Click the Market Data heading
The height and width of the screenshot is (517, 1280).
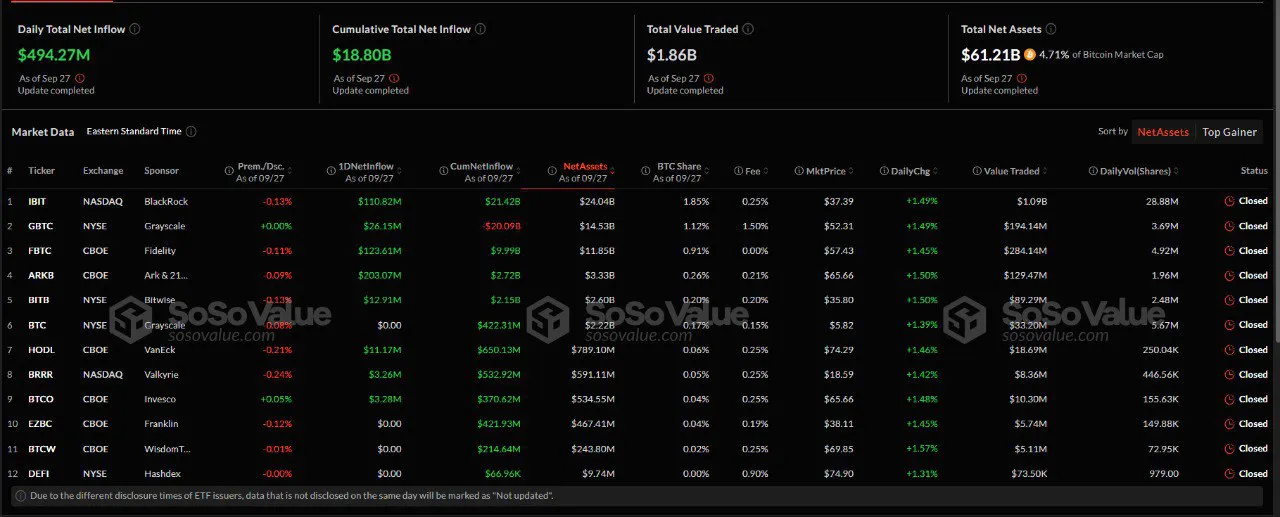(43, 132)
